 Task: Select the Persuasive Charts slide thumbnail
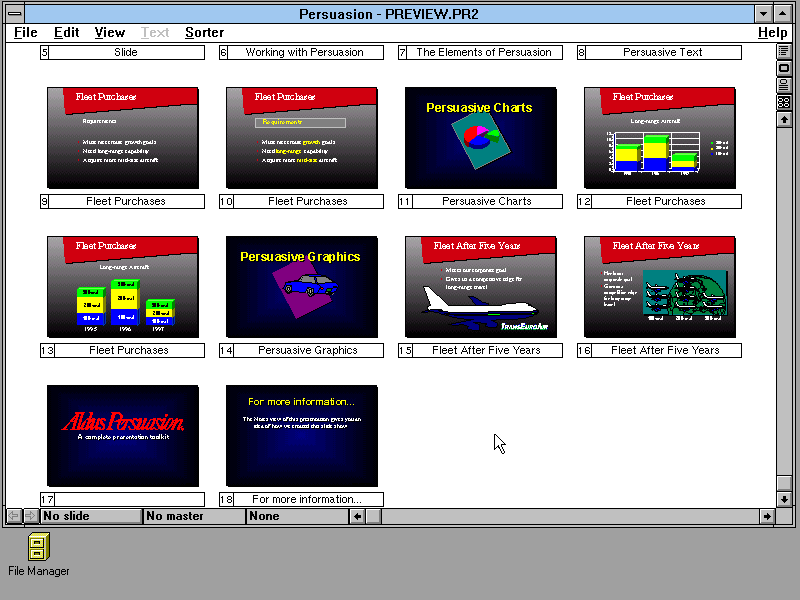[480, 137]
